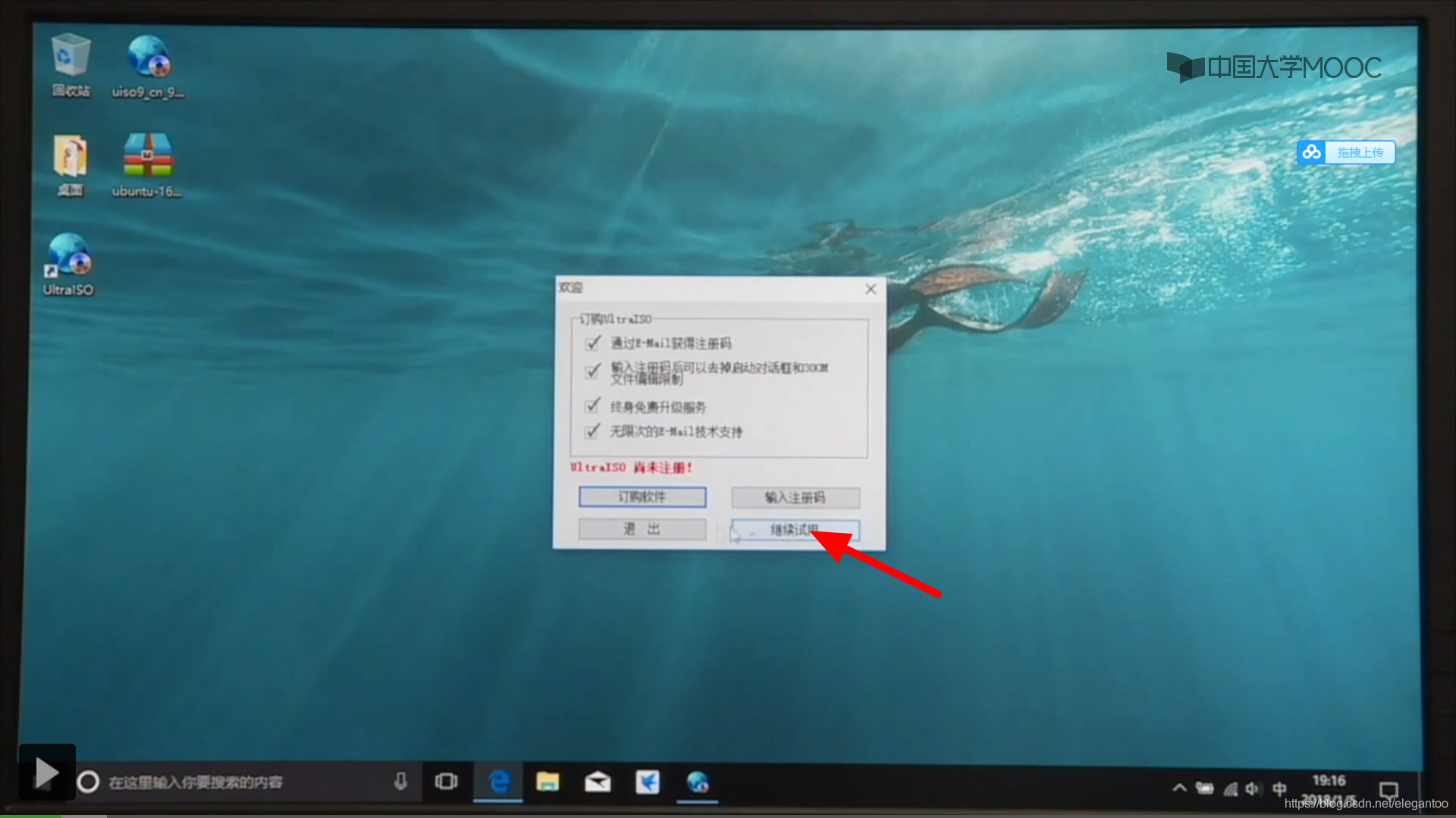Click the red 'UltraISO 尚未注册!' text
1456x818 pixels.
[x=631, y=467]
